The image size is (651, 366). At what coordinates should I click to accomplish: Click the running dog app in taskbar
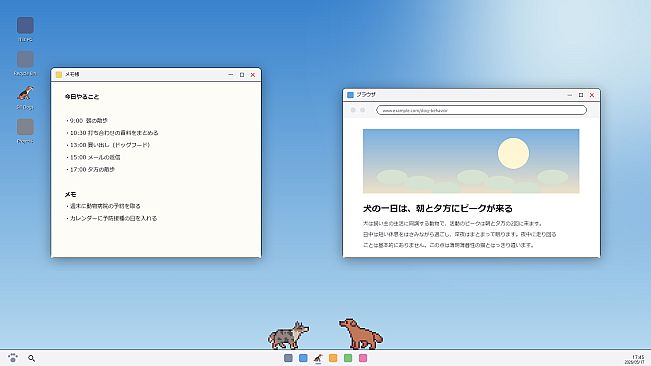[318, 358]
